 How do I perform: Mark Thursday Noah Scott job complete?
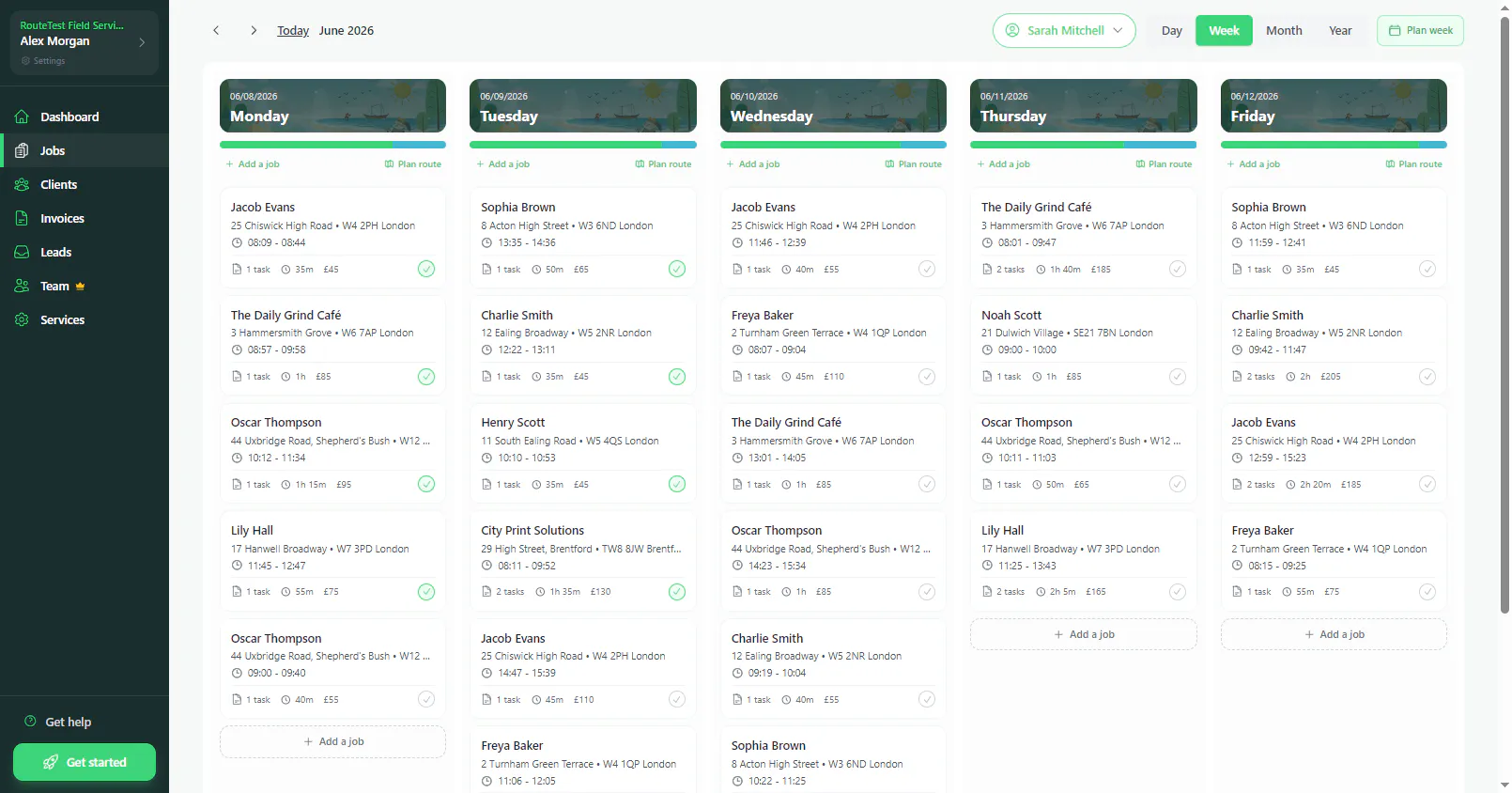(1177, 377)
